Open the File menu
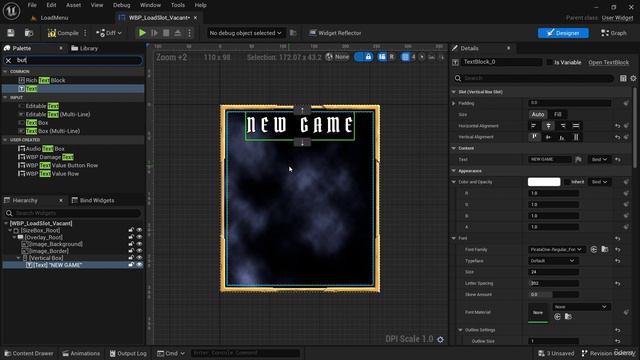Screen dimensions: 640x360 pyautogui.click(x=32, y=5)
